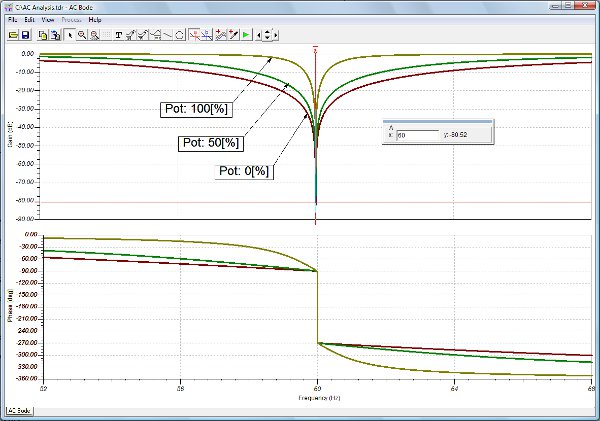Open the Edit menu

click(30, 19)
